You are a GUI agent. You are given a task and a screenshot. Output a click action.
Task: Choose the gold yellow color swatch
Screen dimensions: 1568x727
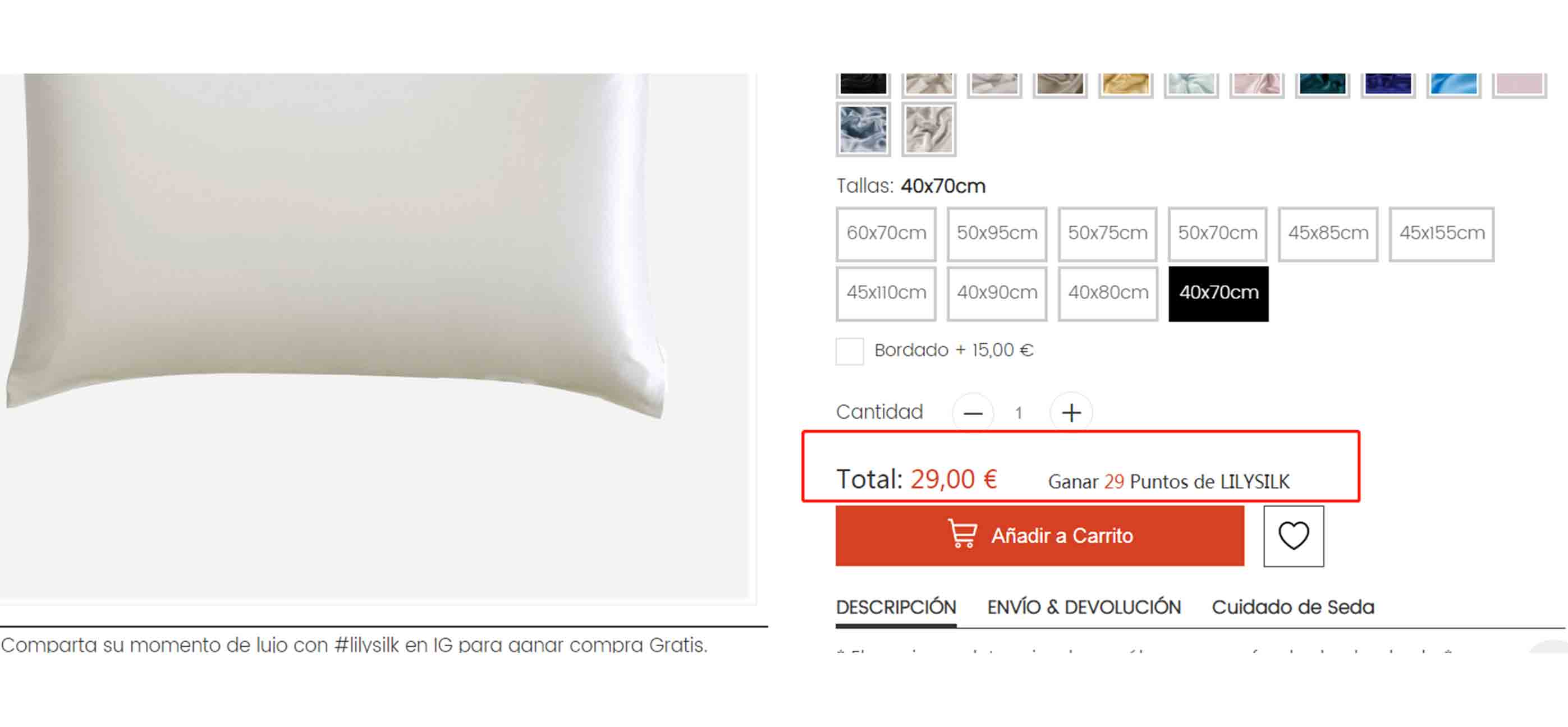[x=1125, y=84]
